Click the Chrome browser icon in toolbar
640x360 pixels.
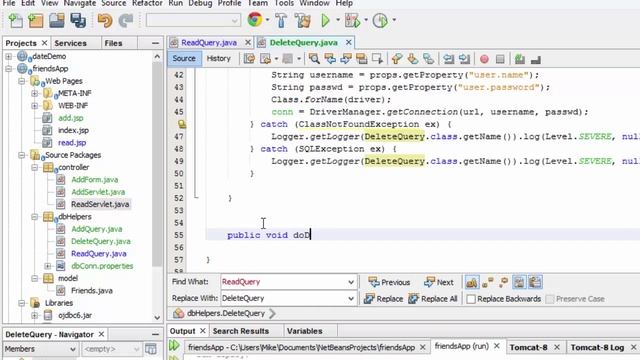click(x=255, y=20)
